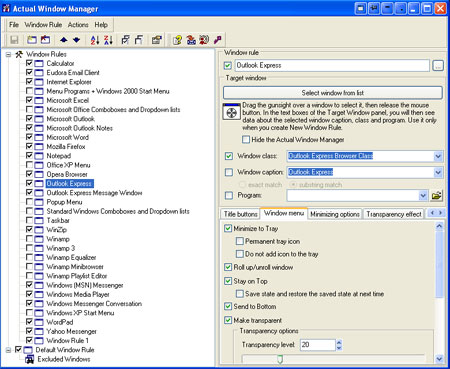The image size is (450, 369).
Task: Click the yellow question mark help icon
Action: [177, 40]
